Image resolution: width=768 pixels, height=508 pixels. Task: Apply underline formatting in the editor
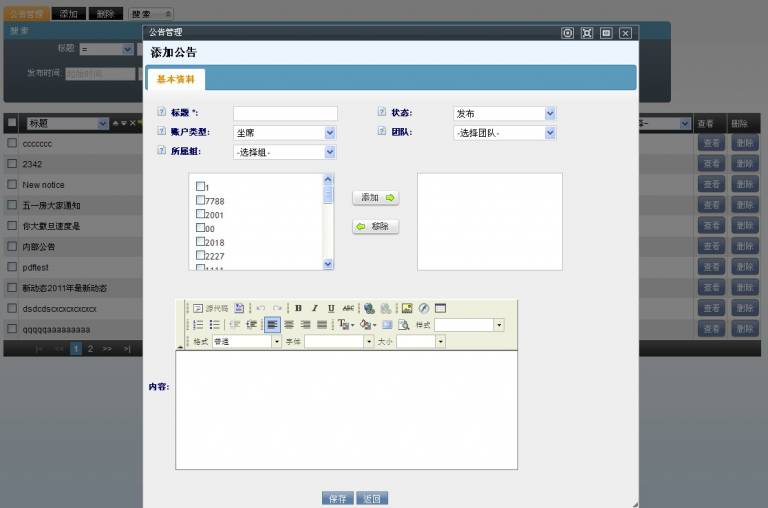coord(331,308)
